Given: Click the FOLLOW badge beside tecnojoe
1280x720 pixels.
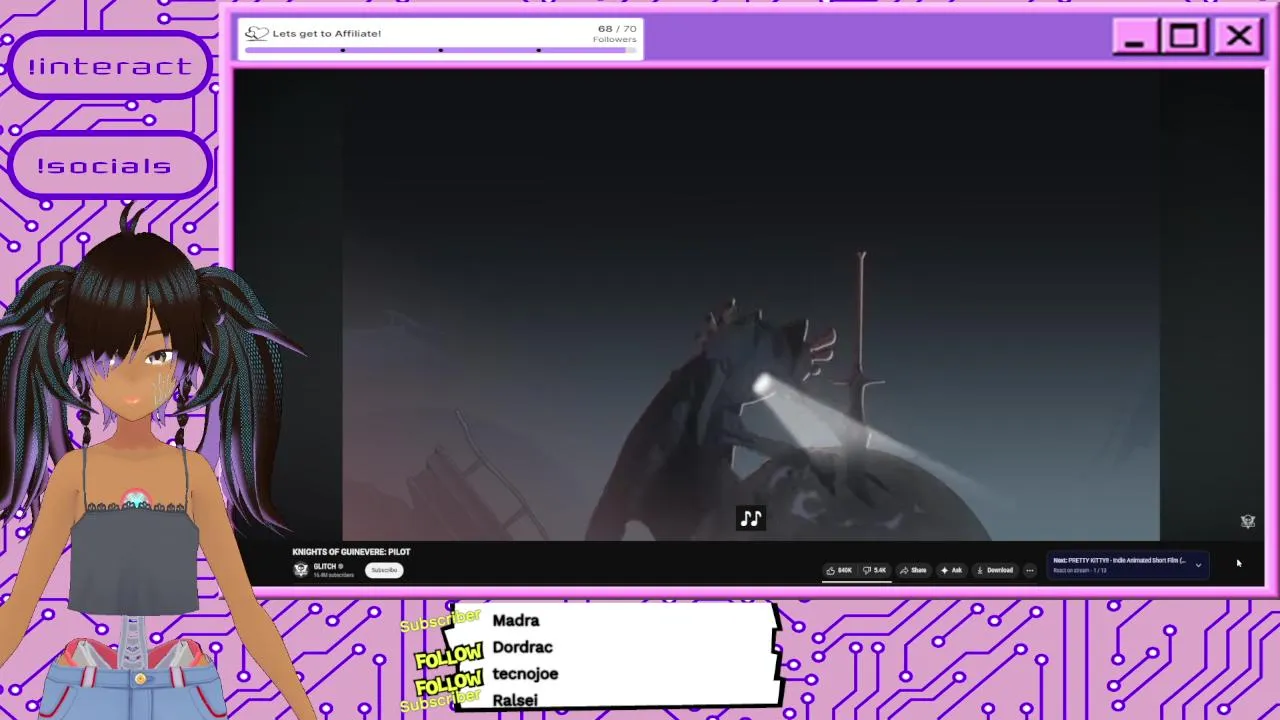Looking at the screenshot, I should point(449,682).
